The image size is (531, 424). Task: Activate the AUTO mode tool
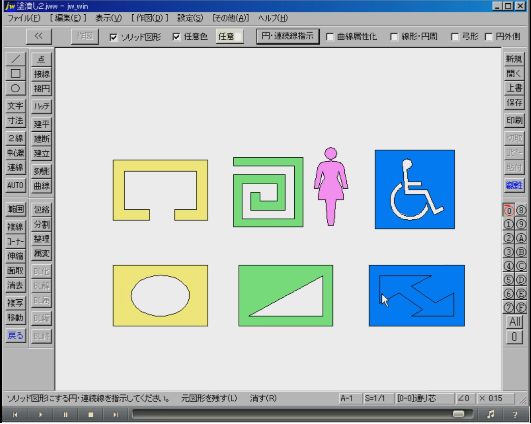16,185
